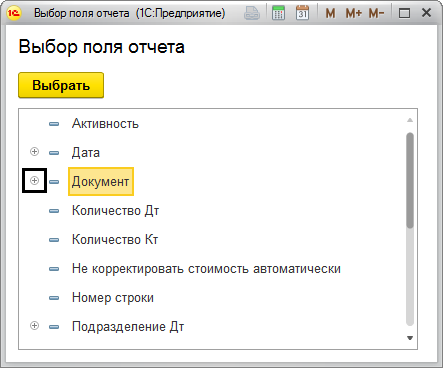
Task: Expand the Подразделение Дт field node
Action: click(x=34, y=325)
